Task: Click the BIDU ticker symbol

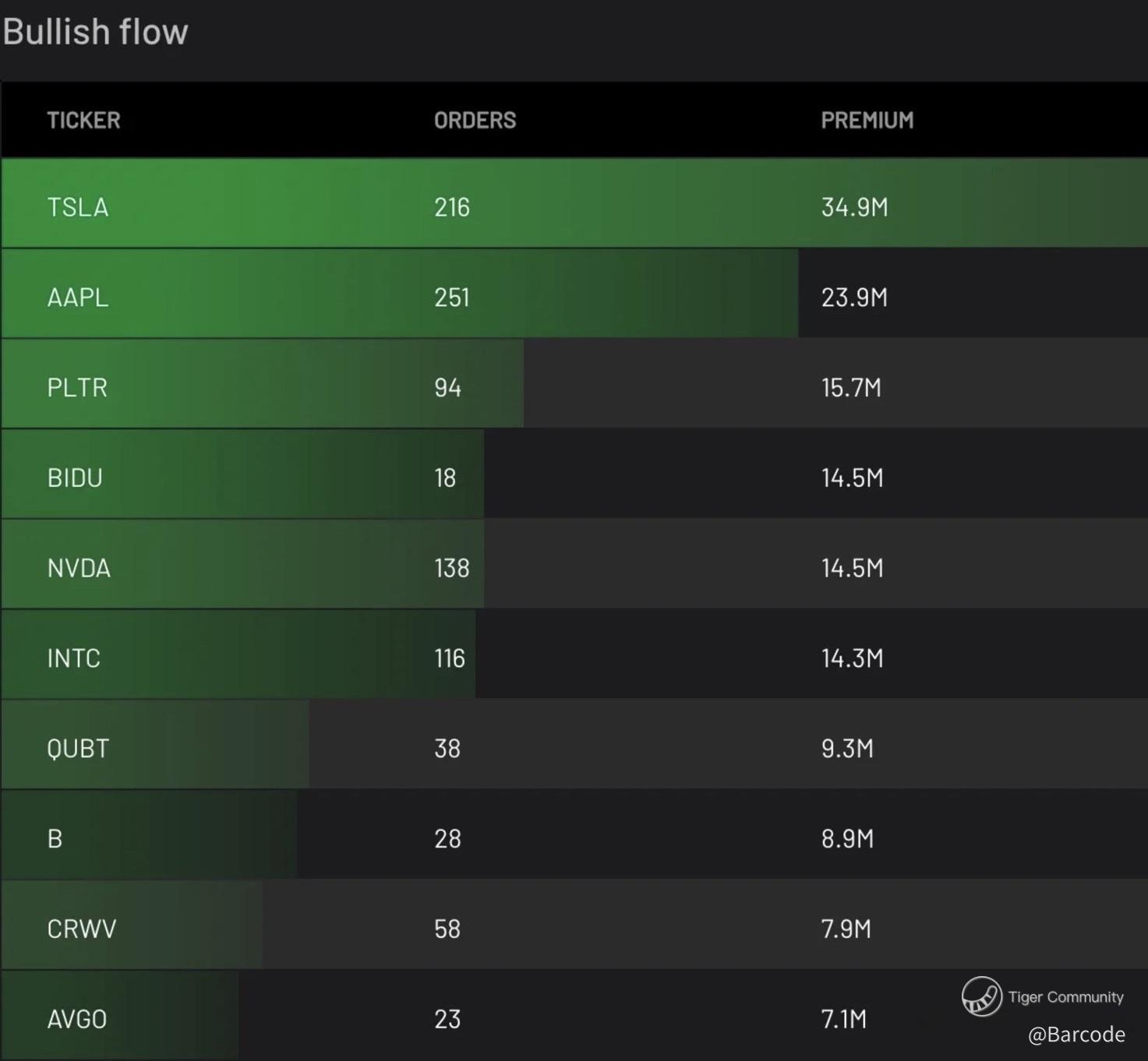Action: click(75, 478)
